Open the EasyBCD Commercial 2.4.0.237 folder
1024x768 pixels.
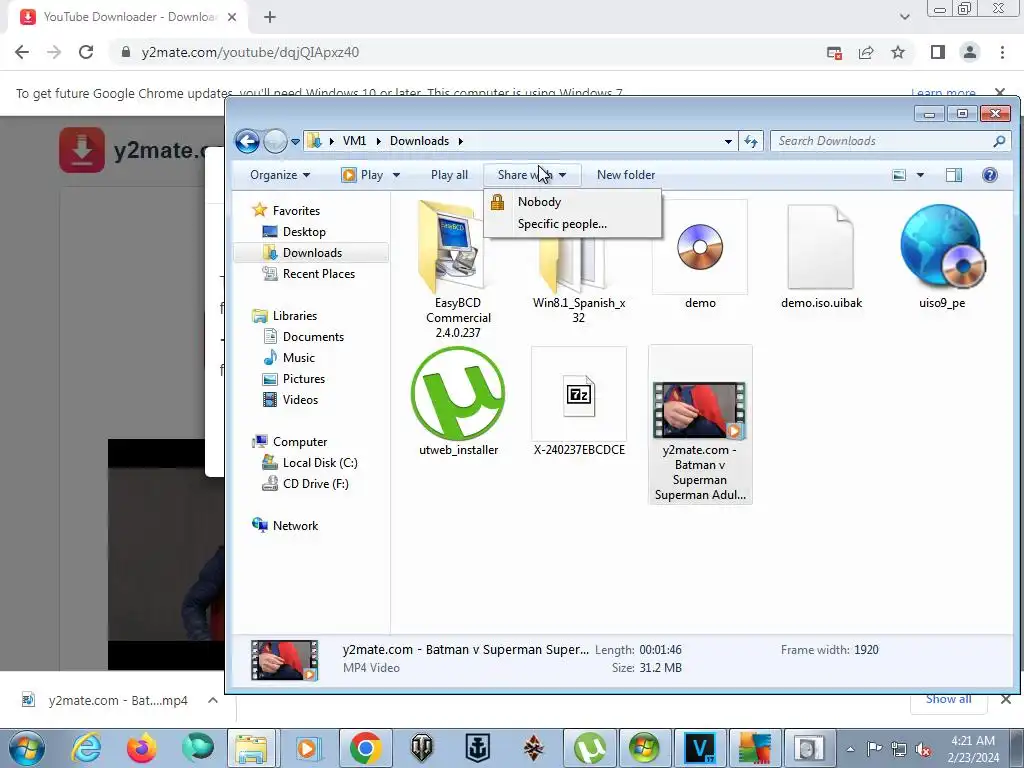pos(458,268)
